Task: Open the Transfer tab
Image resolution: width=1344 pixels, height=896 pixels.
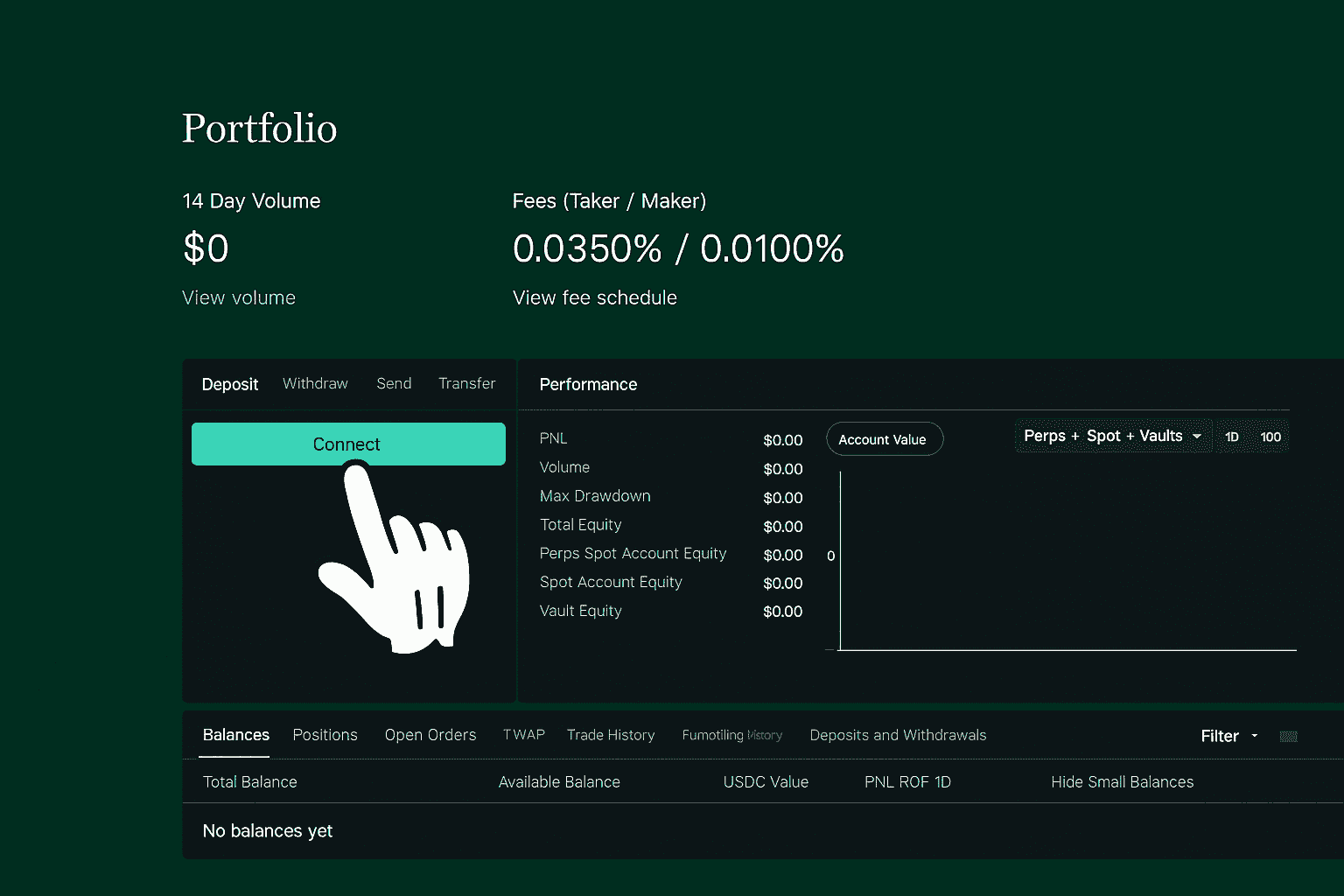Action: tap(466, 383)
